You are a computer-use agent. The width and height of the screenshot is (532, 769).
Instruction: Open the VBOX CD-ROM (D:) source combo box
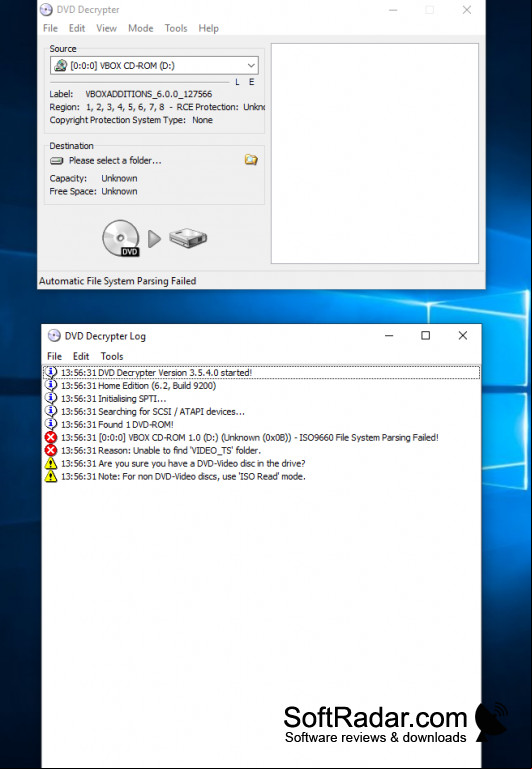click(154, 66)
